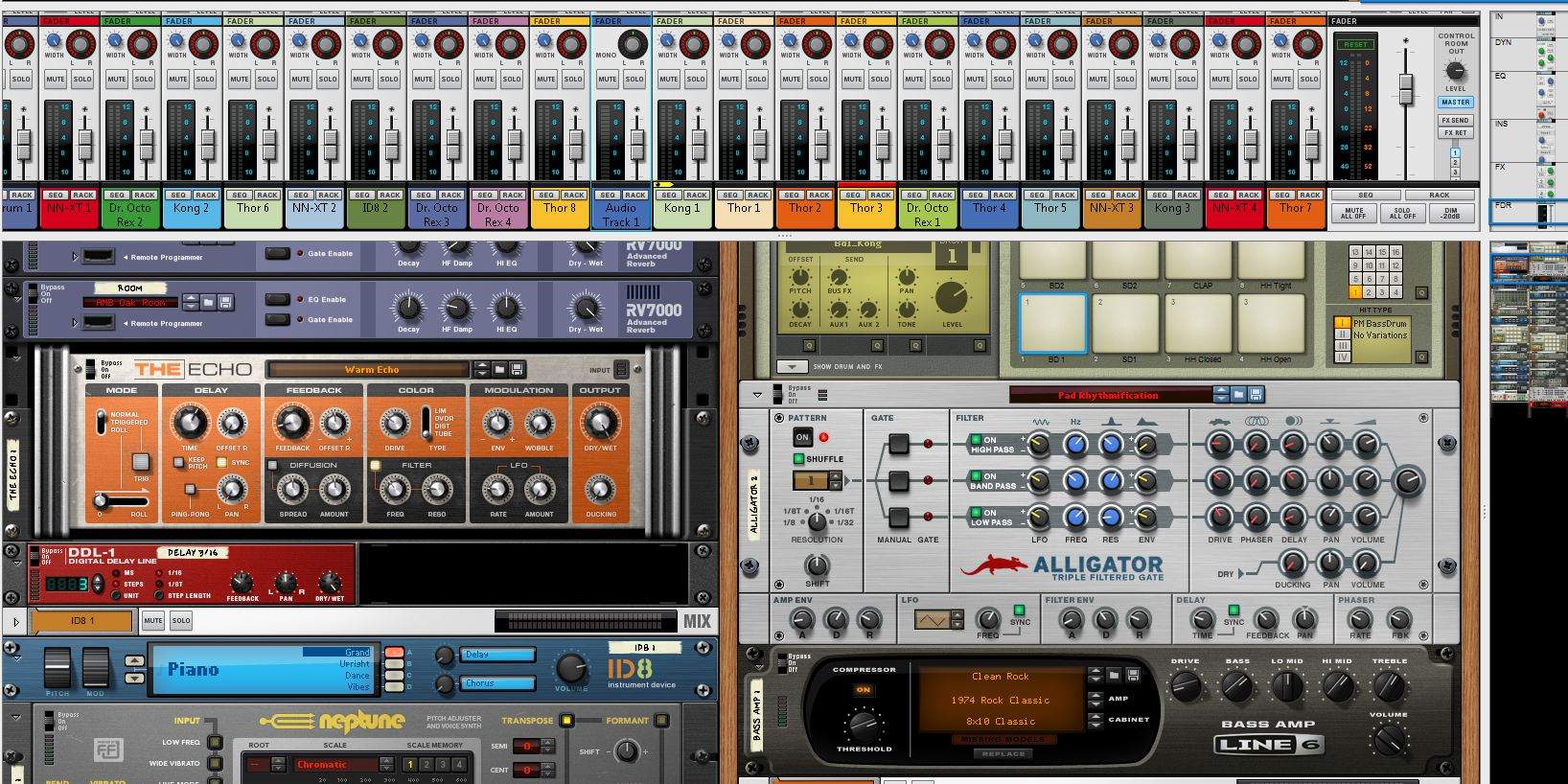Viewport: 1568px width, 784px height.
Task: Click the MASTER button
Action: coord(1455,102)
